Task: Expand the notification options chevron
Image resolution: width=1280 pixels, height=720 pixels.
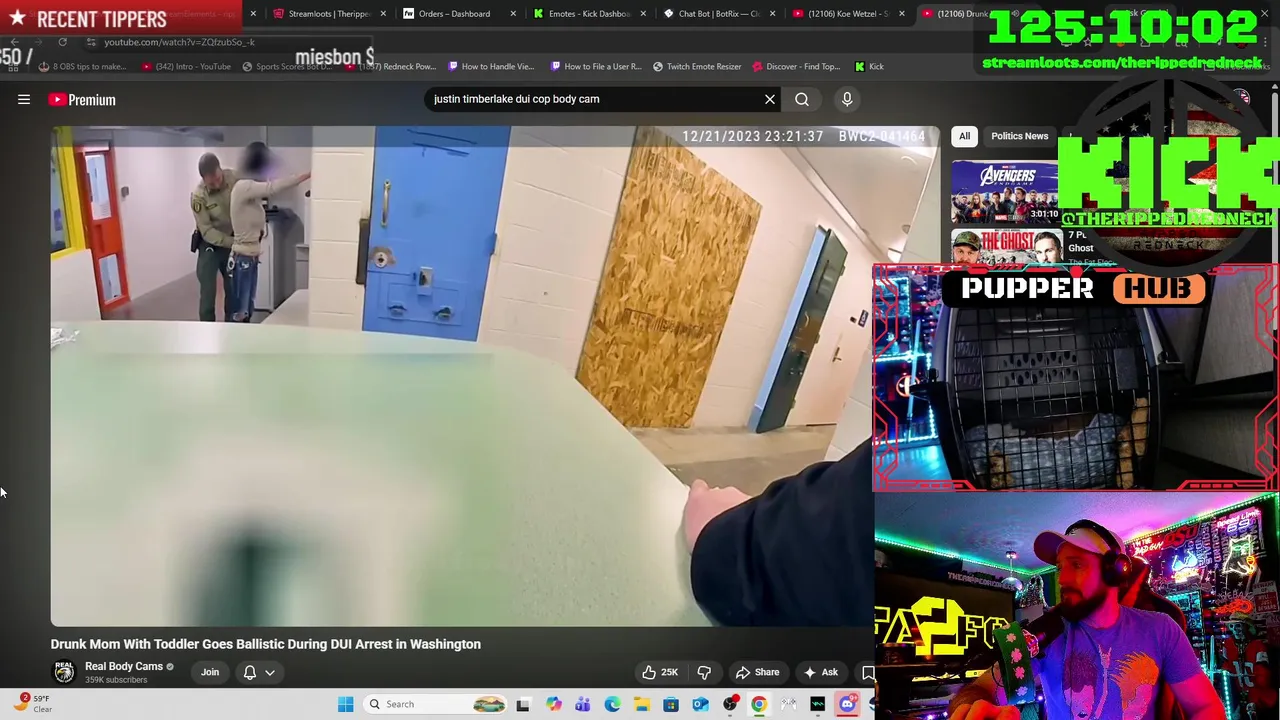Action: (x=270, y=672)
